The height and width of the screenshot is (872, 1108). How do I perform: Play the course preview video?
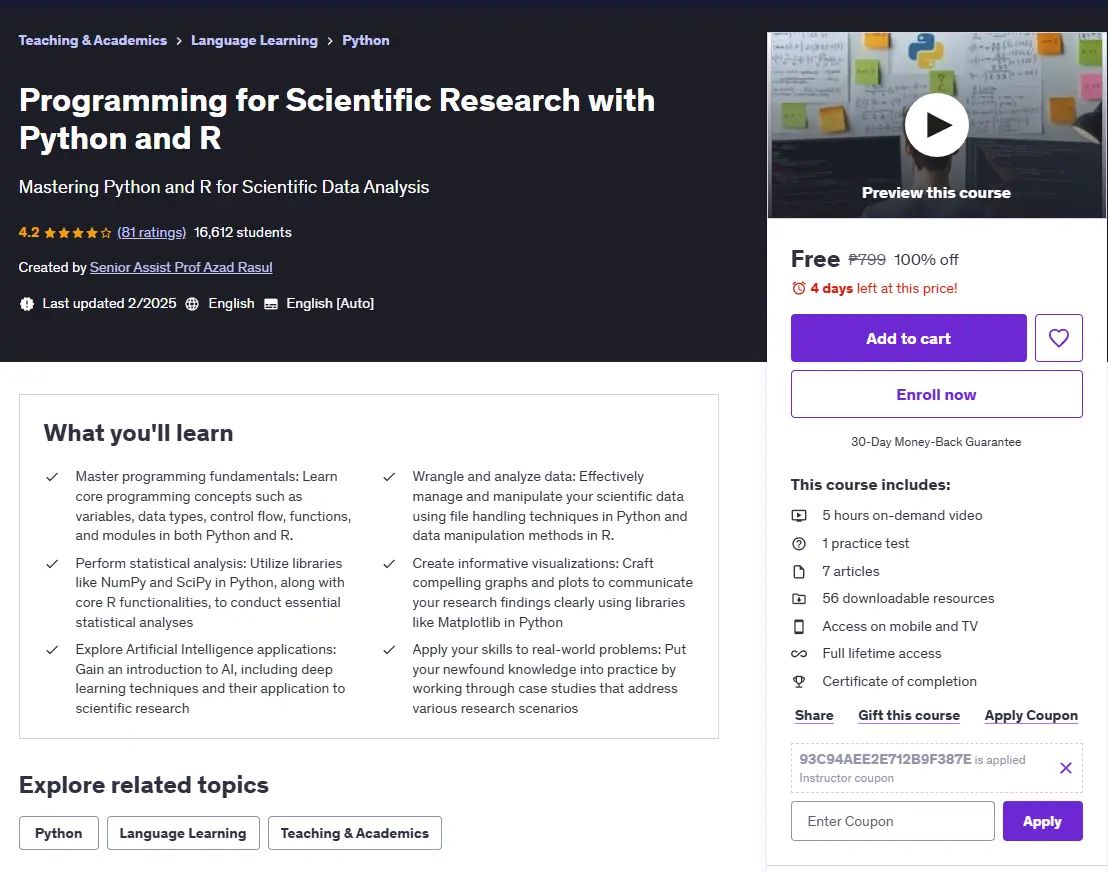pos(936,125)
